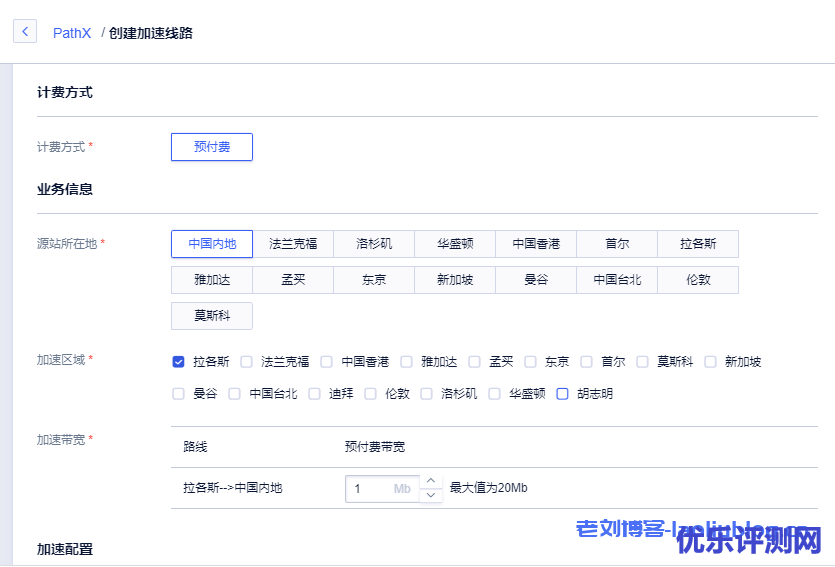This screenshot has height=567, width=835.
Task: Click the back arrow icon
Action: pyautogui.click(x=25, y=32)
